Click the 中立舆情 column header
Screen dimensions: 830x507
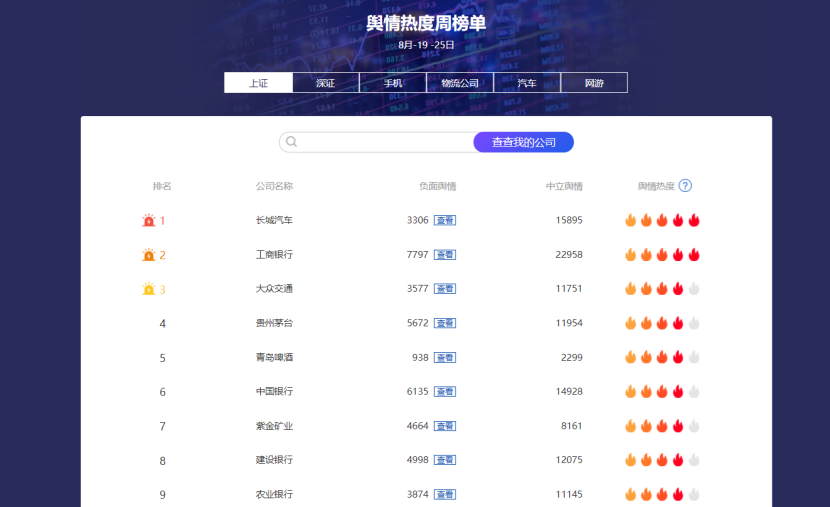[x=564, y=186]
